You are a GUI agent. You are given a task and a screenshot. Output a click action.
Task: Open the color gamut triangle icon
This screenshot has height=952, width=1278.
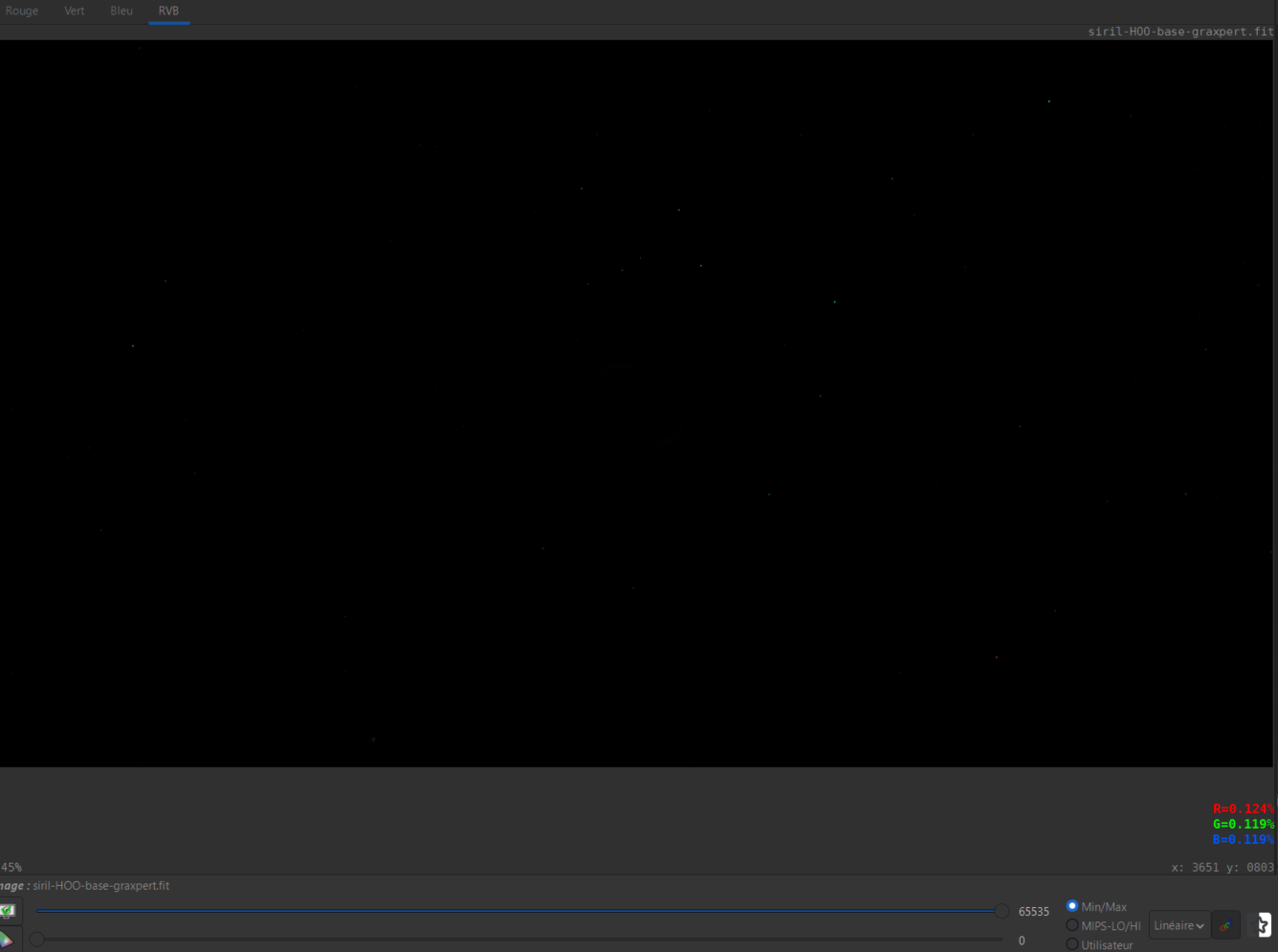(6, 940)
